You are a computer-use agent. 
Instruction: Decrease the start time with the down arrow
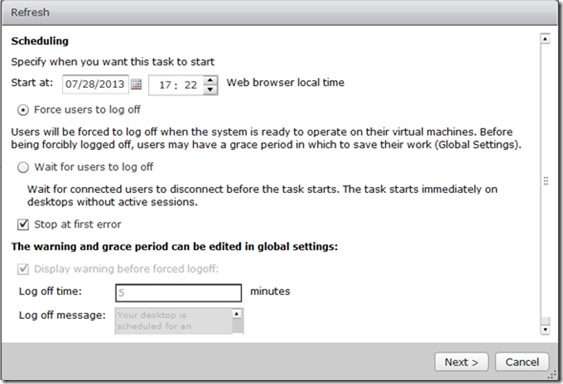[210, 89]
